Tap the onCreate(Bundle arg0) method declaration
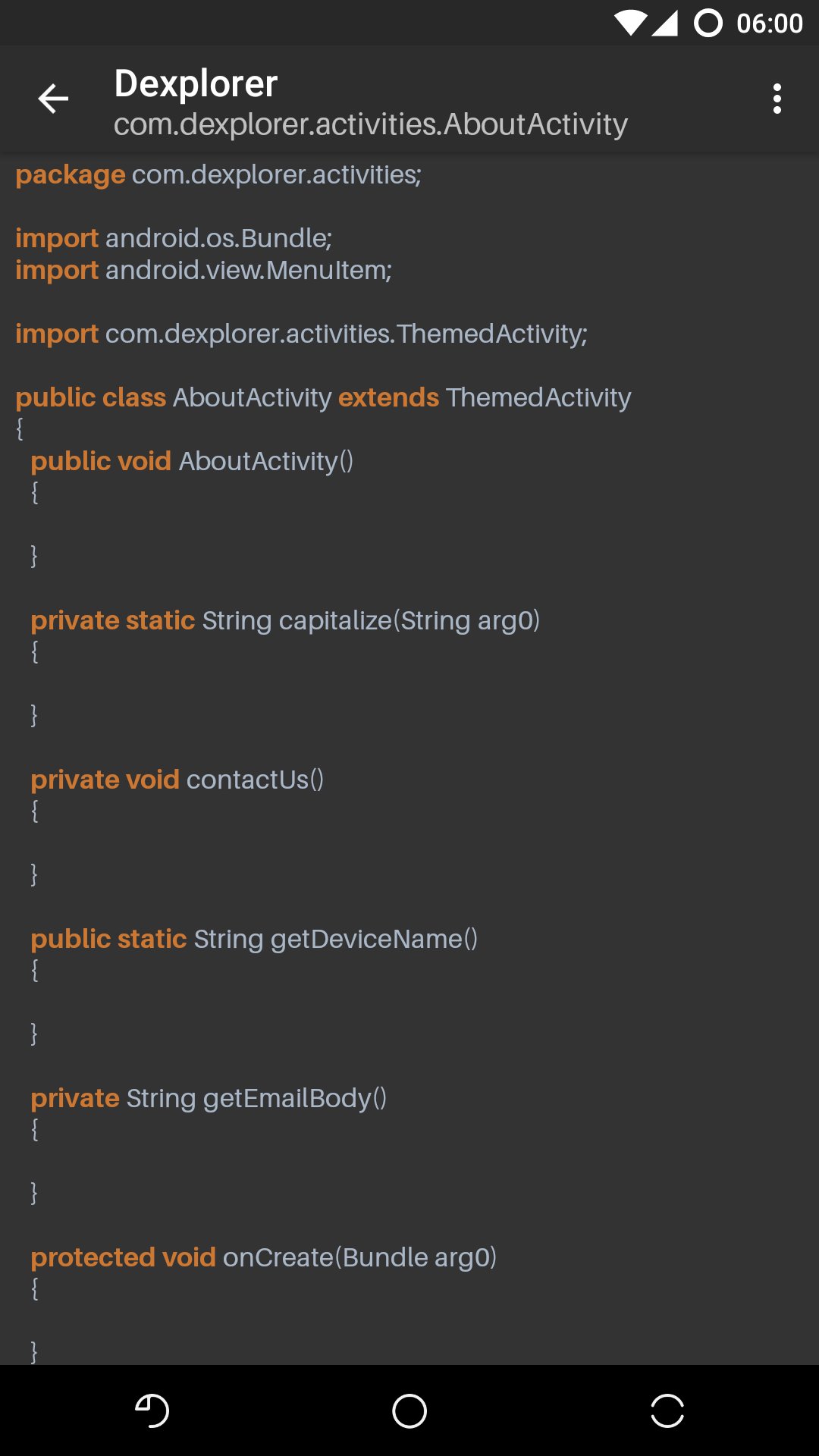The height and width of the screenshot is (1456, 819). (x=264, y=1257)
